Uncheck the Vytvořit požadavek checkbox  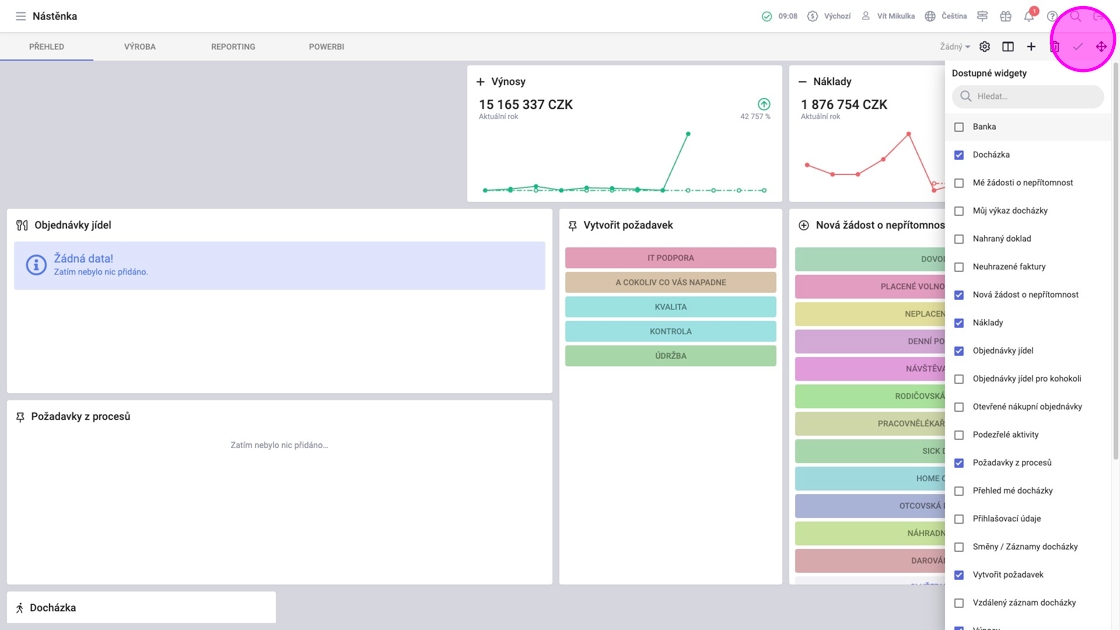pyautogui.click(x=959, y=575)
